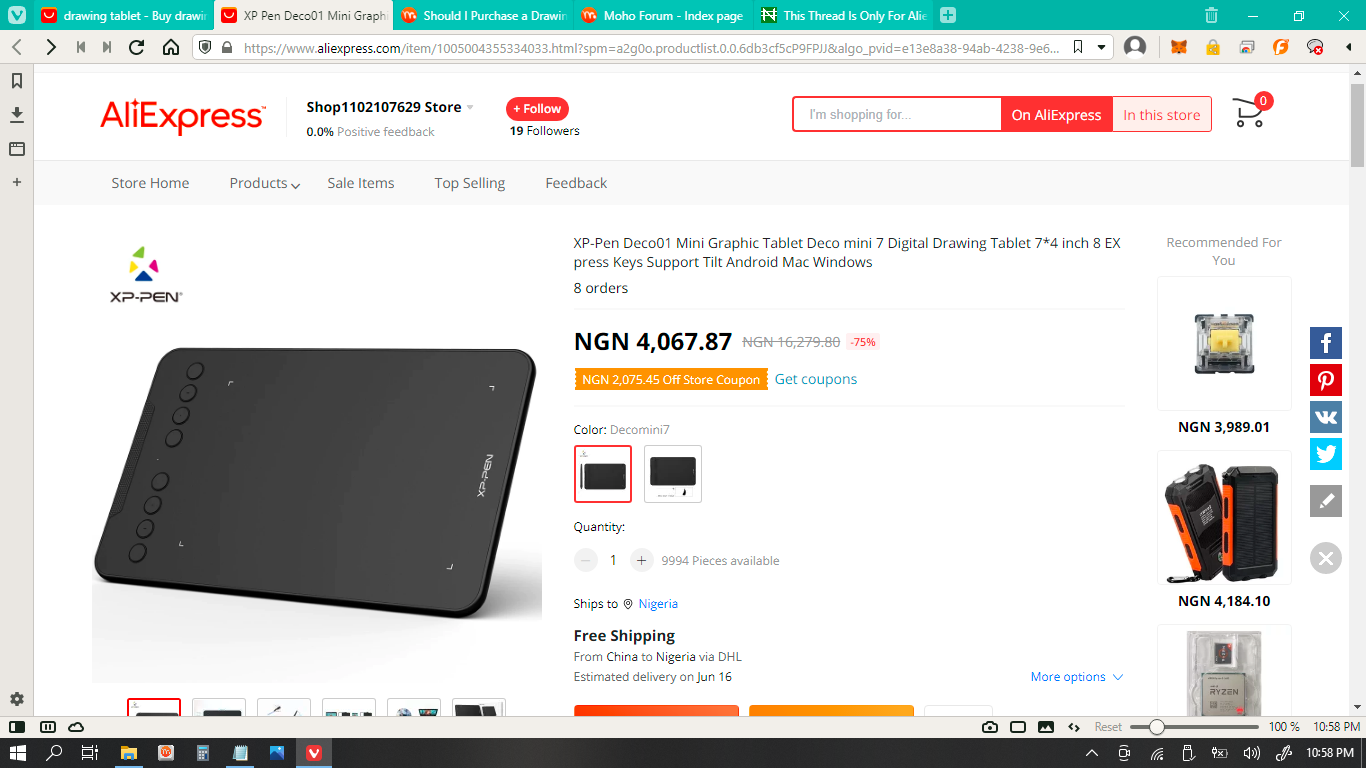Open the closed tabs trash can
The image size is (1366, 768).
pyautogui.click(x=1211, y=15)
